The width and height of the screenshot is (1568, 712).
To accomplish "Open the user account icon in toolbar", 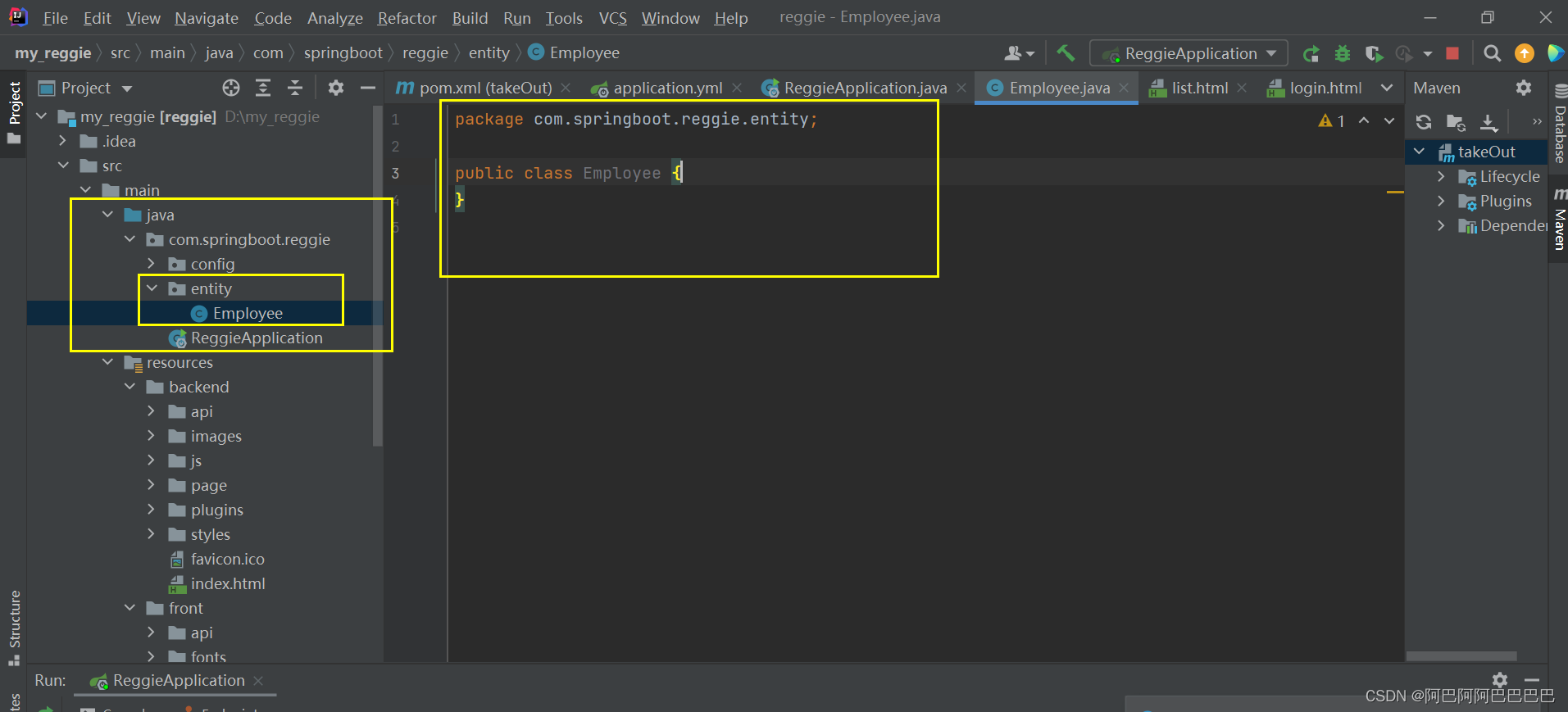I will tap(1019, 53).
